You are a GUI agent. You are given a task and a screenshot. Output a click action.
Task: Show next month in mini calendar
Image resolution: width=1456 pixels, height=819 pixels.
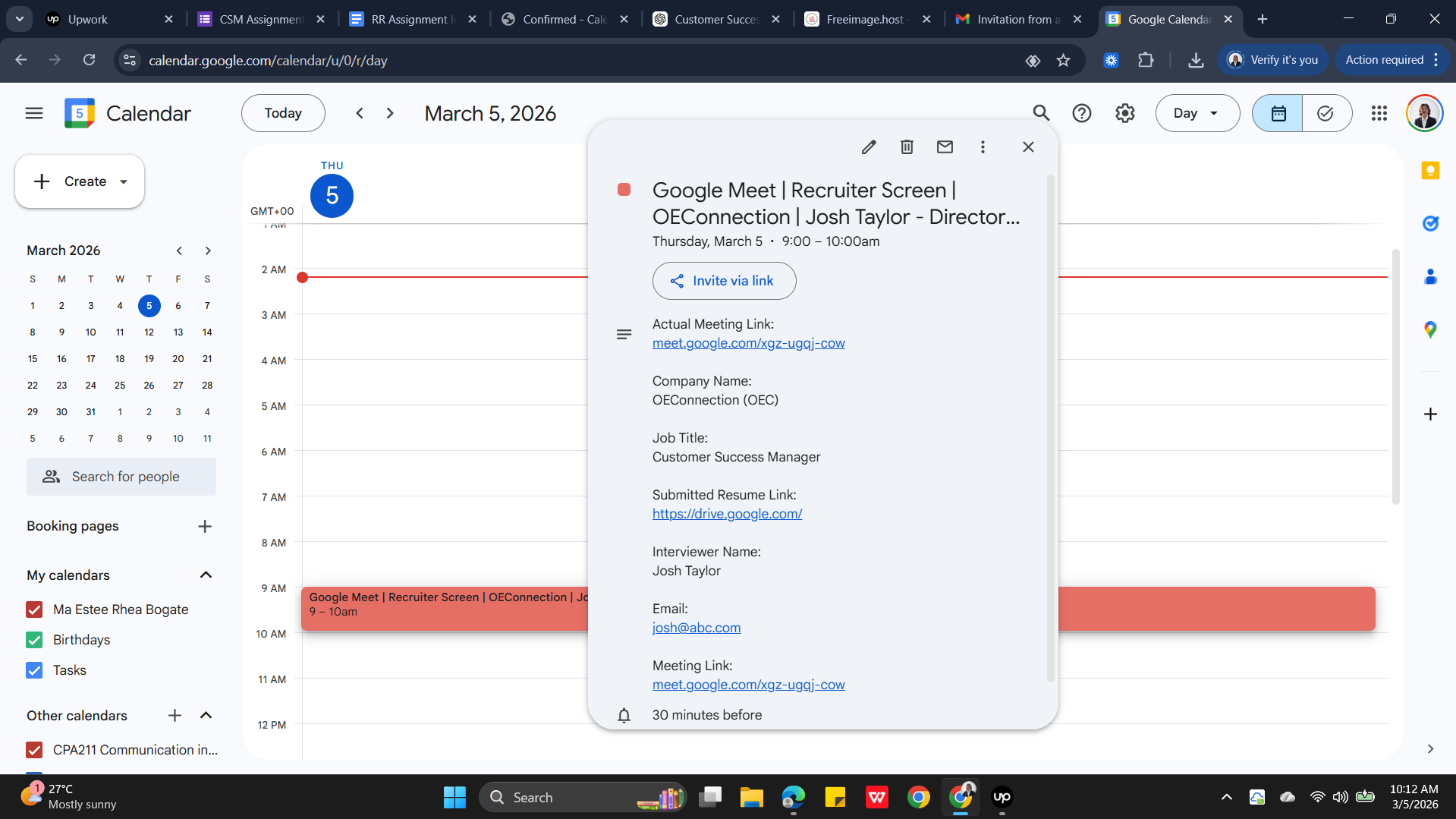(x=208, y=250)
